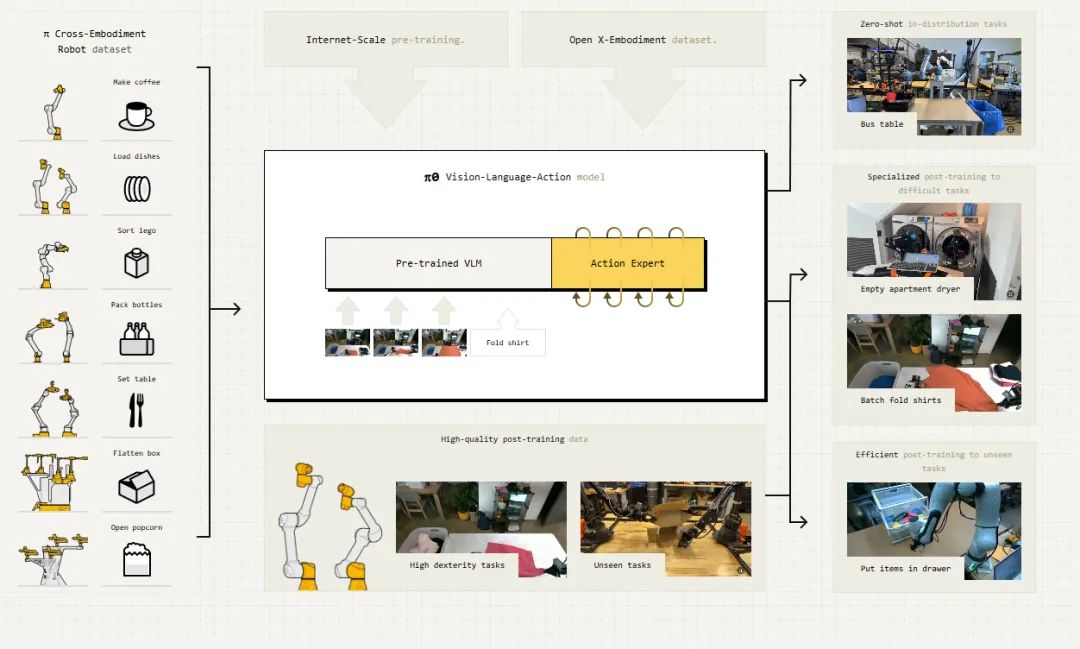Image resolution: width=1080 pixels, height=649 pixels.
Task: Open the Batch fold shirts image
Action: point(934,363)
